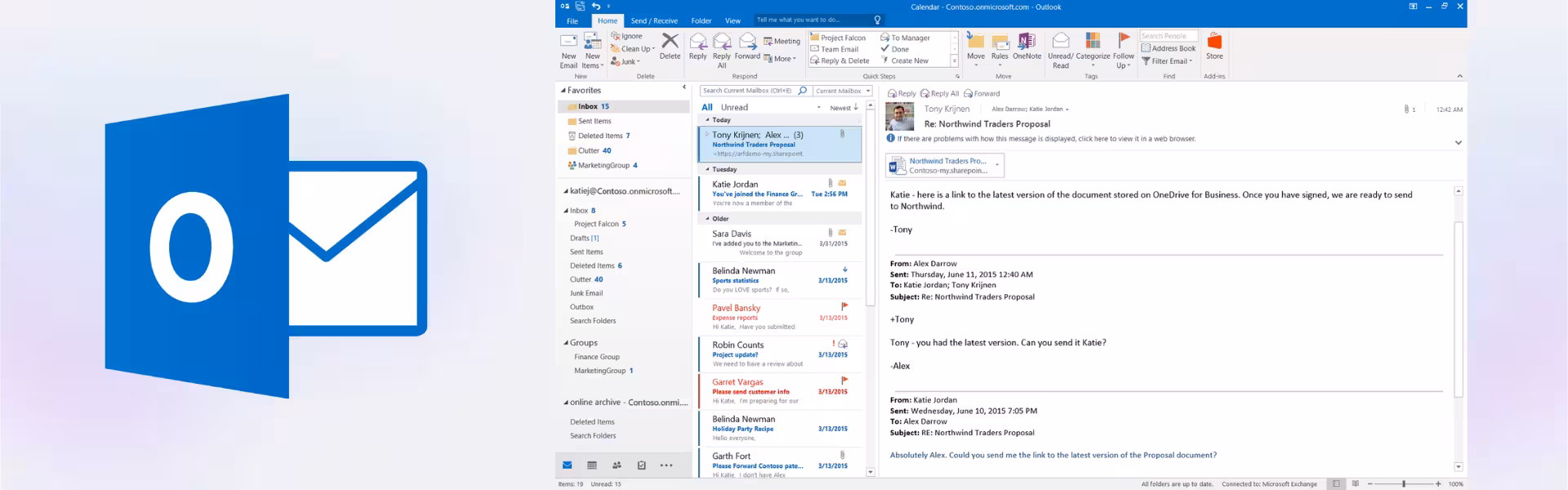Collapse the Favorites section
The width and height of the screenshot is (1568, 490).
[x=563, y=91]
